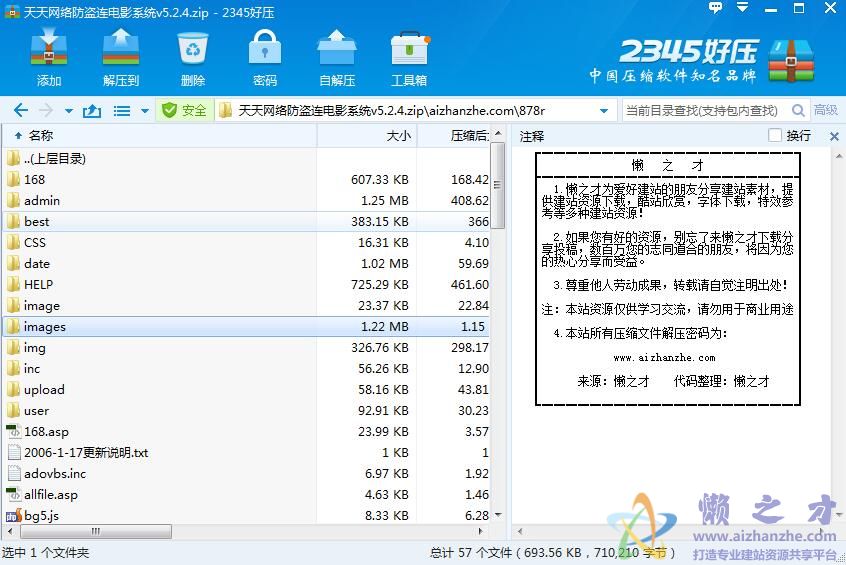The image size is (846, 565).
Task: Select the images folder
Action: 246,326
